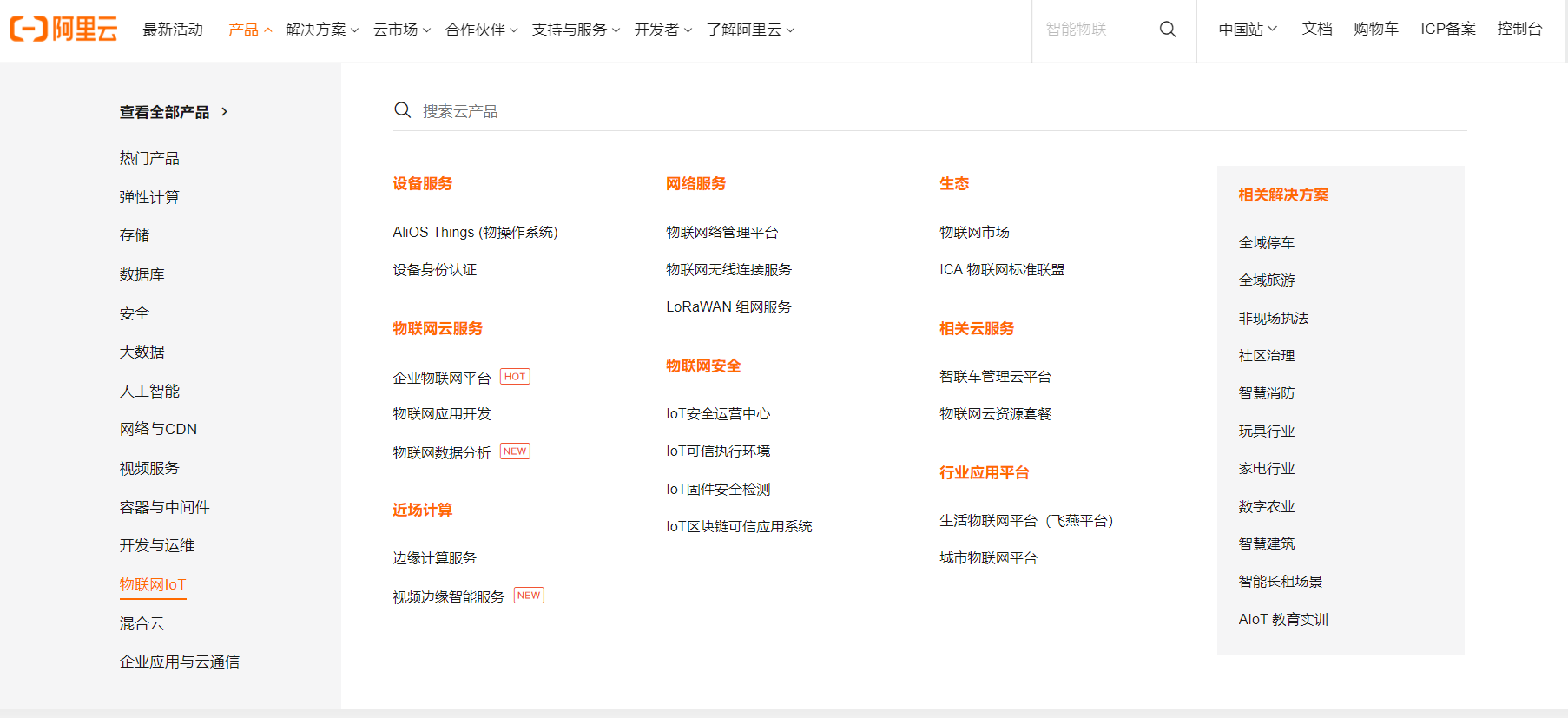Click the arrow beside 查看全部产品
This screenshot has height=718, width=1568.
(x=225, y=112)
